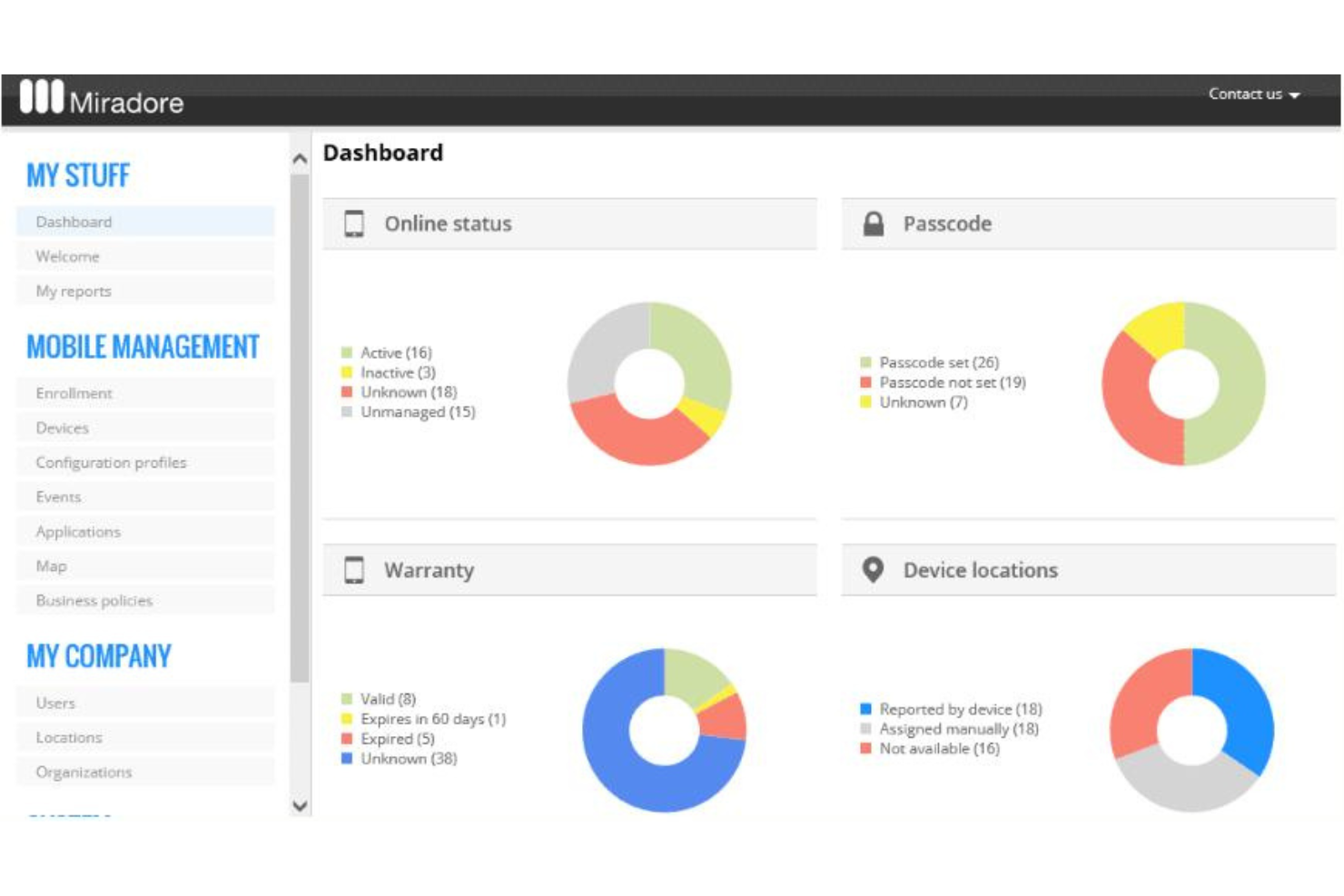Open the Users page under MY COMPANY
Viewport: 1344px width, 896px height.
pyautogui.click(x=57, y=702)
